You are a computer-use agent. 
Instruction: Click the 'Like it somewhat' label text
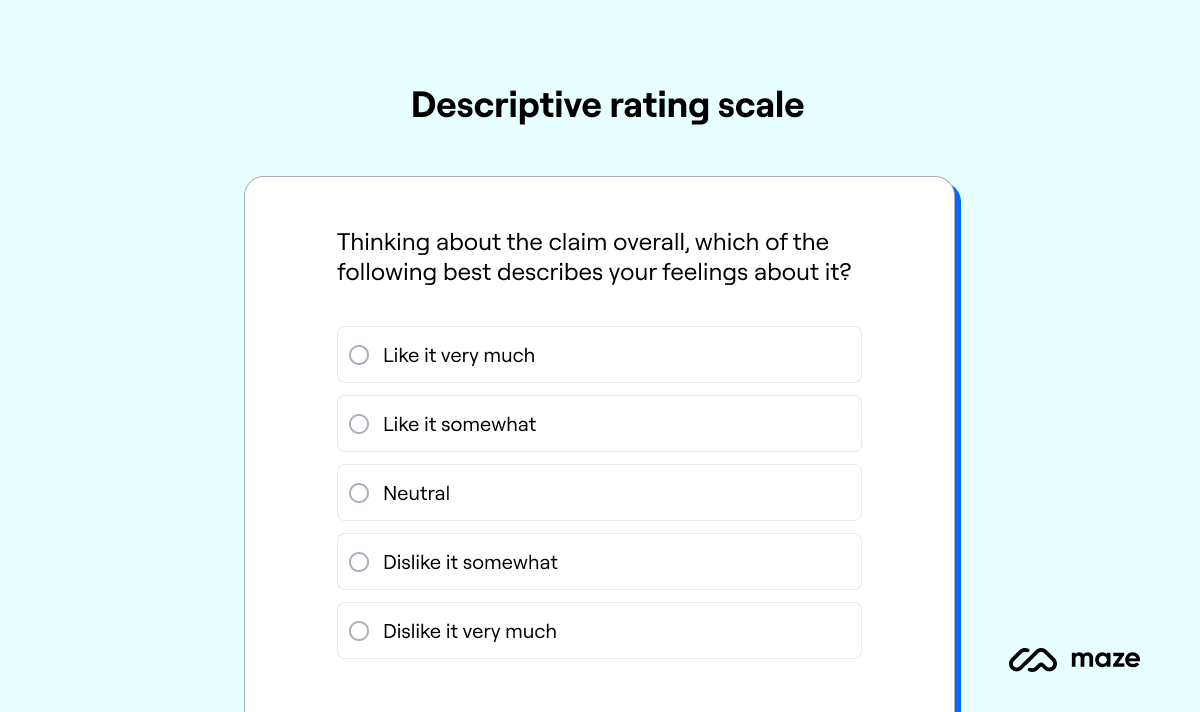click(460, 423)
